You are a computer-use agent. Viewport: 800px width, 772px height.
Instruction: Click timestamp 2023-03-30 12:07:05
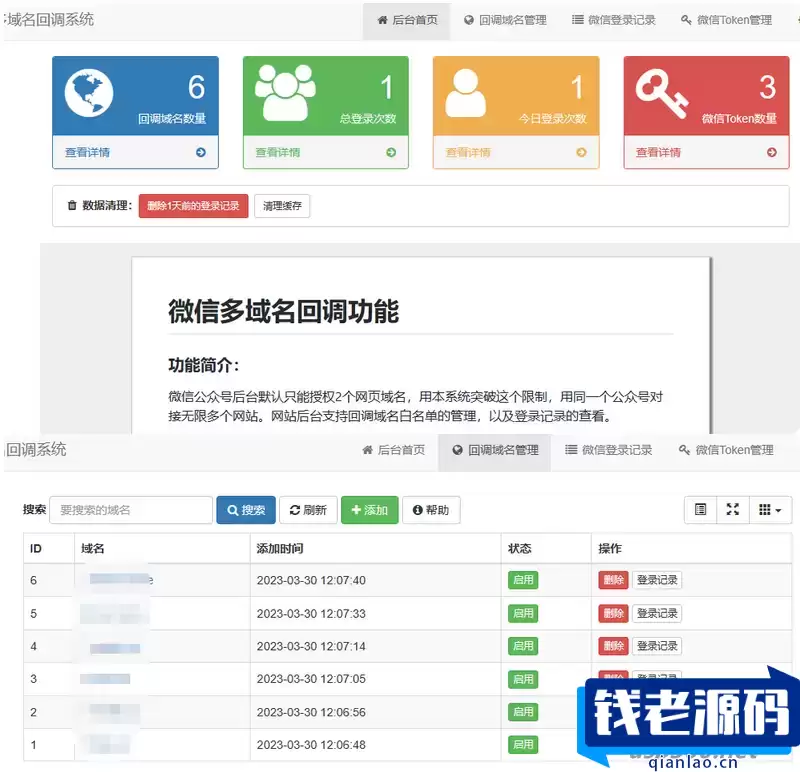(311, 679)
